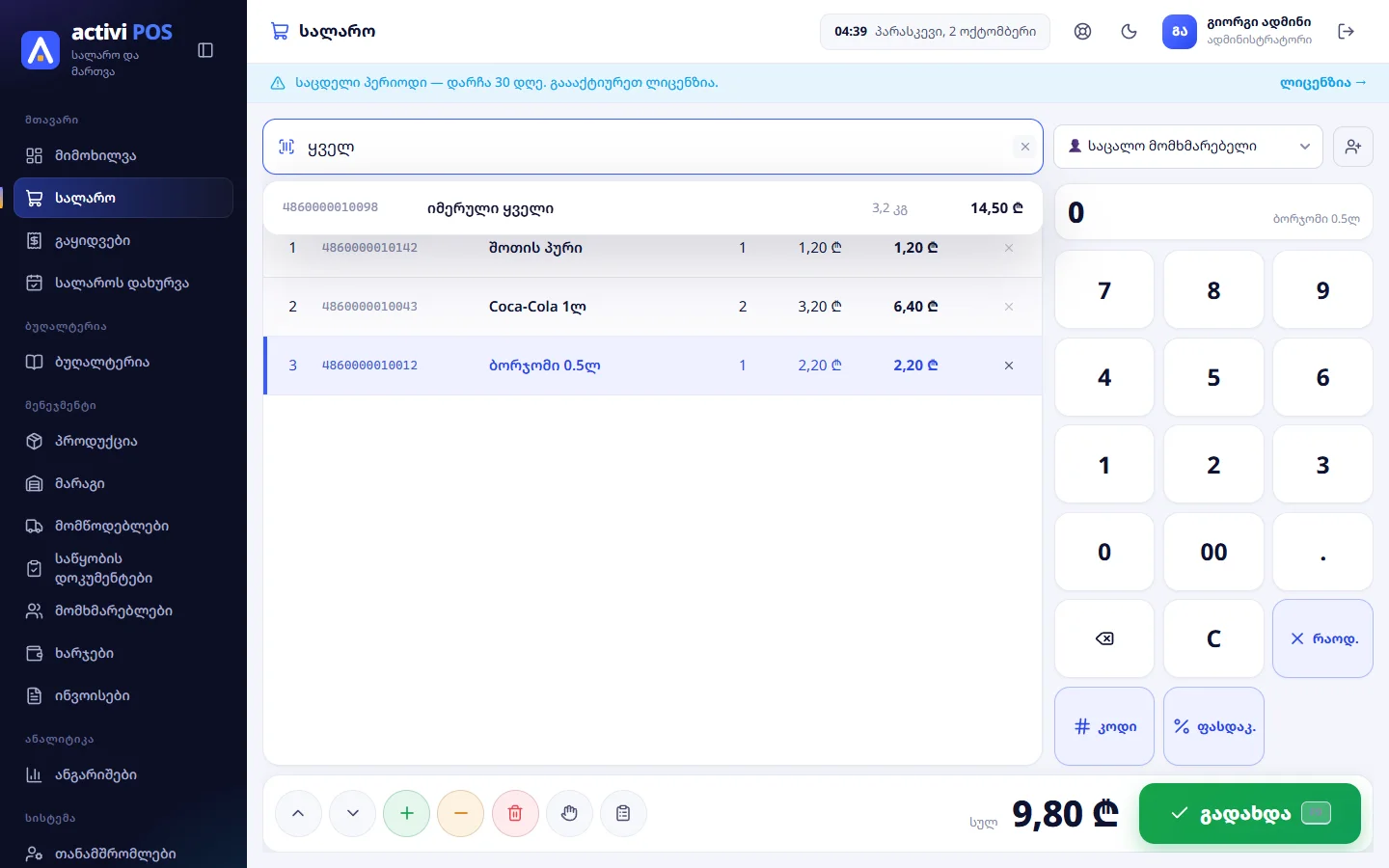Log out using the exit arrow icon
The image size is (1389, 868).
coord(1347,32)
